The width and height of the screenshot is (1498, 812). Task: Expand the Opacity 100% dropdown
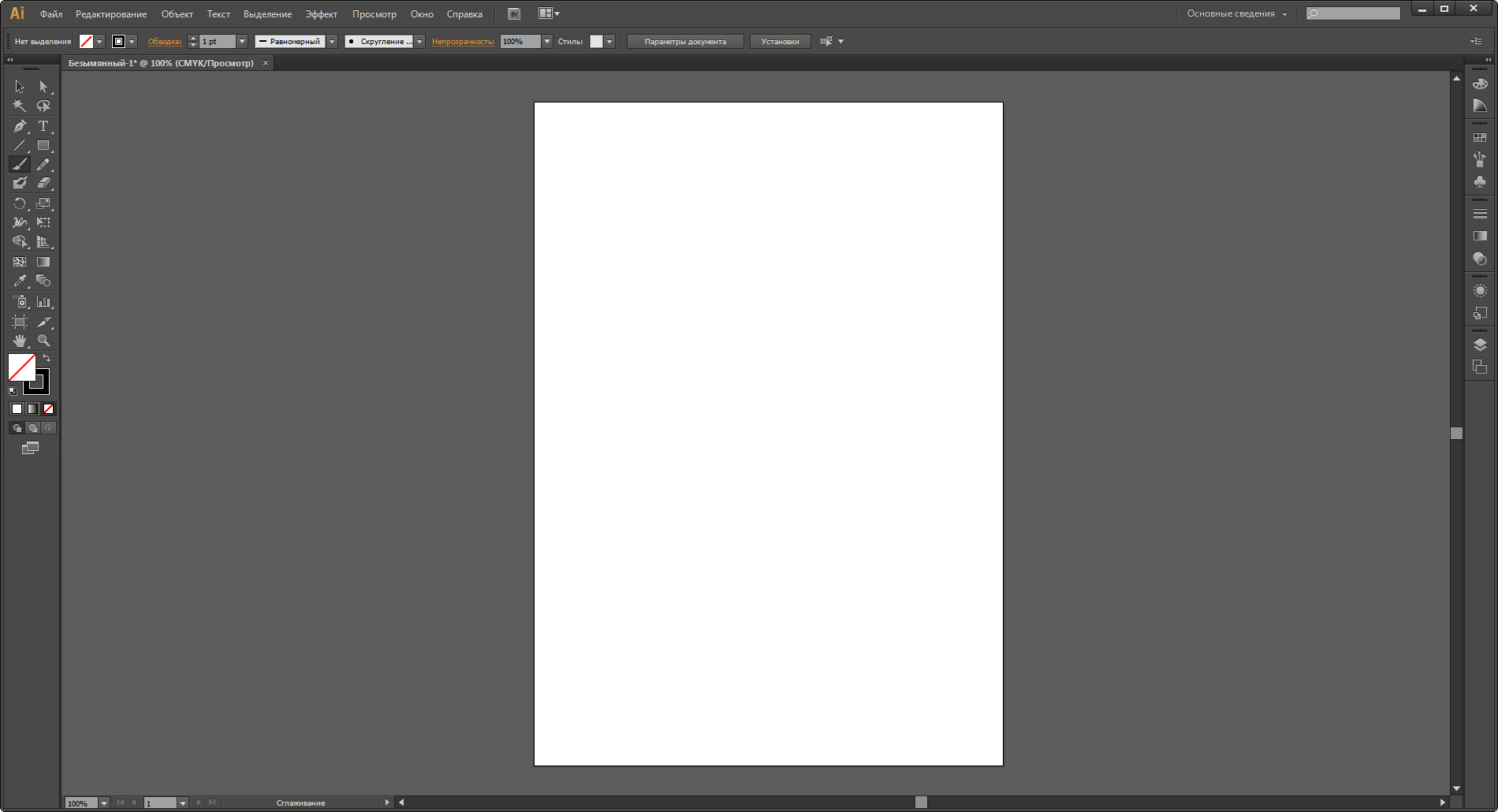click(547, 42)
